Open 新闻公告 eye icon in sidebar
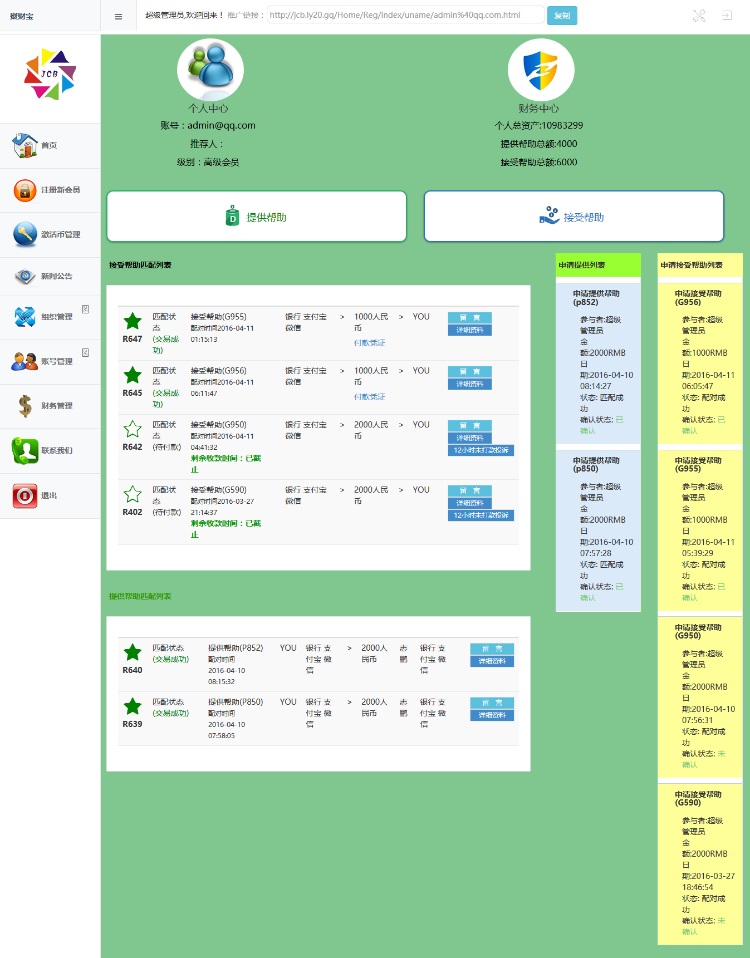This screenshot has height=958, width=750. (x=25, y=276)
